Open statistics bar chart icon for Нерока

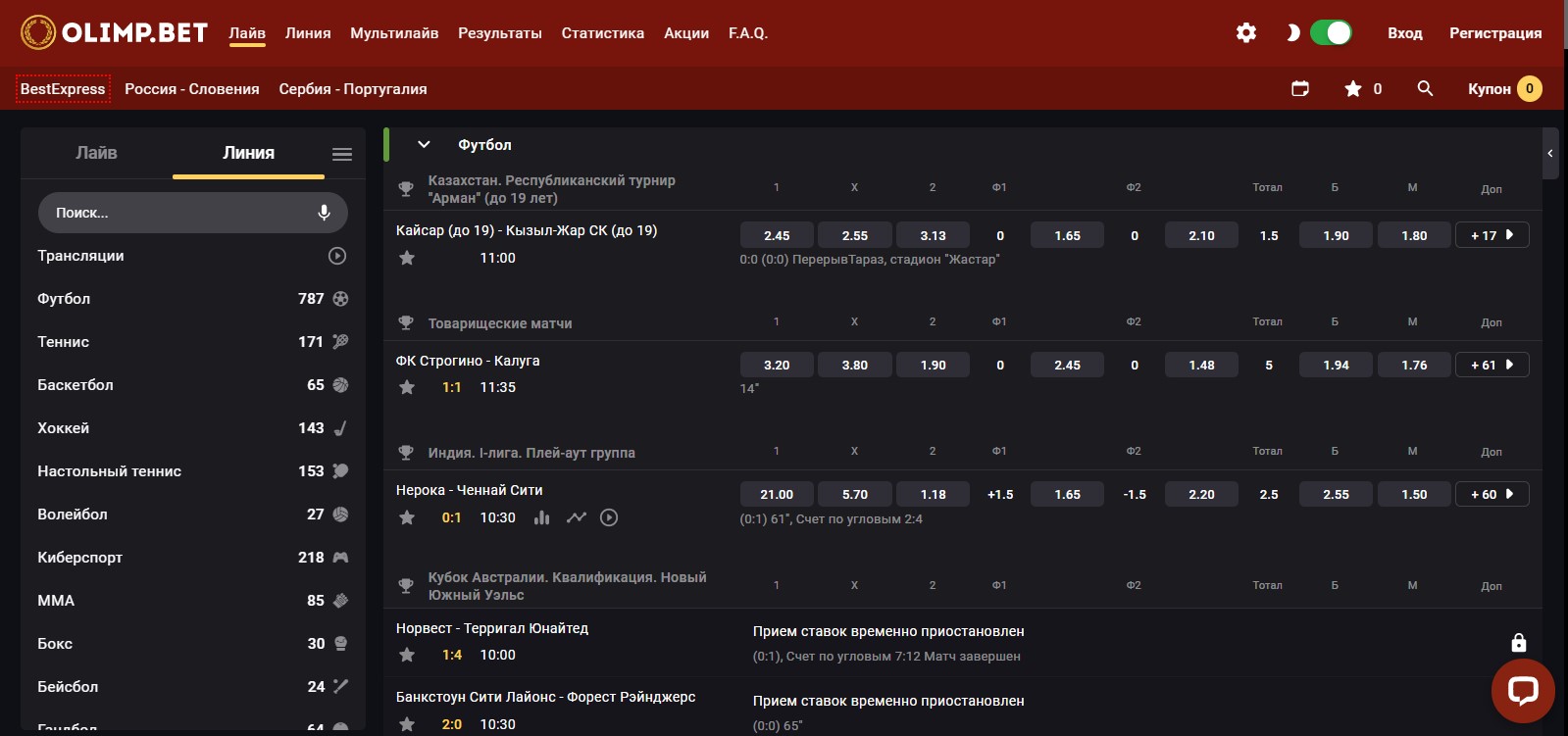tap(541, 517)
